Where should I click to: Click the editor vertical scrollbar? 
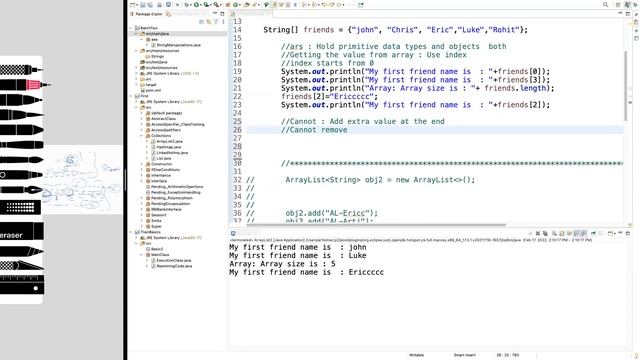click(626, 86)
